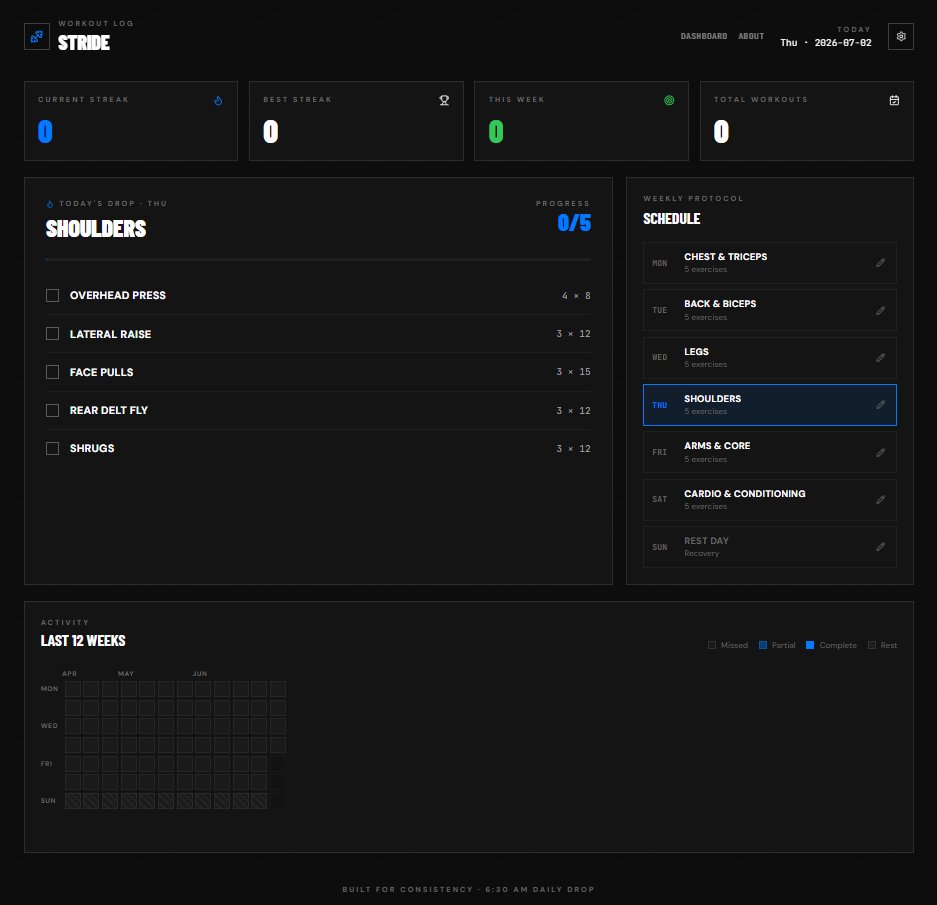The height and width of the screenshot is (905, 937).
Task: Toggle the Shrugs checkbox
Action: click(x=53, y=448)
